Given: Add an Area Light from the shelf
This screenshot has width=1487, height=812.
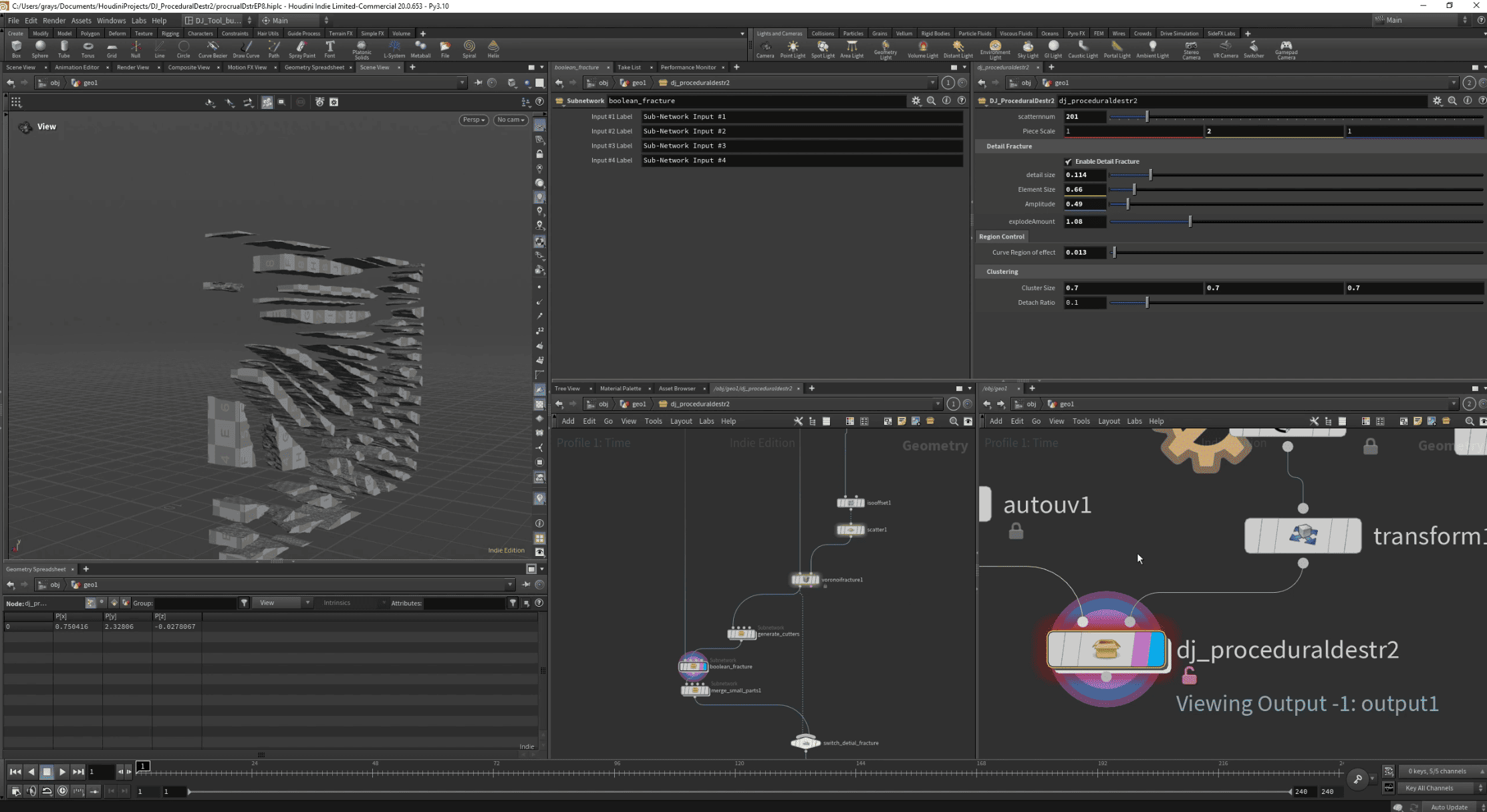Looking at the screenshot, I should pos(851,49).
